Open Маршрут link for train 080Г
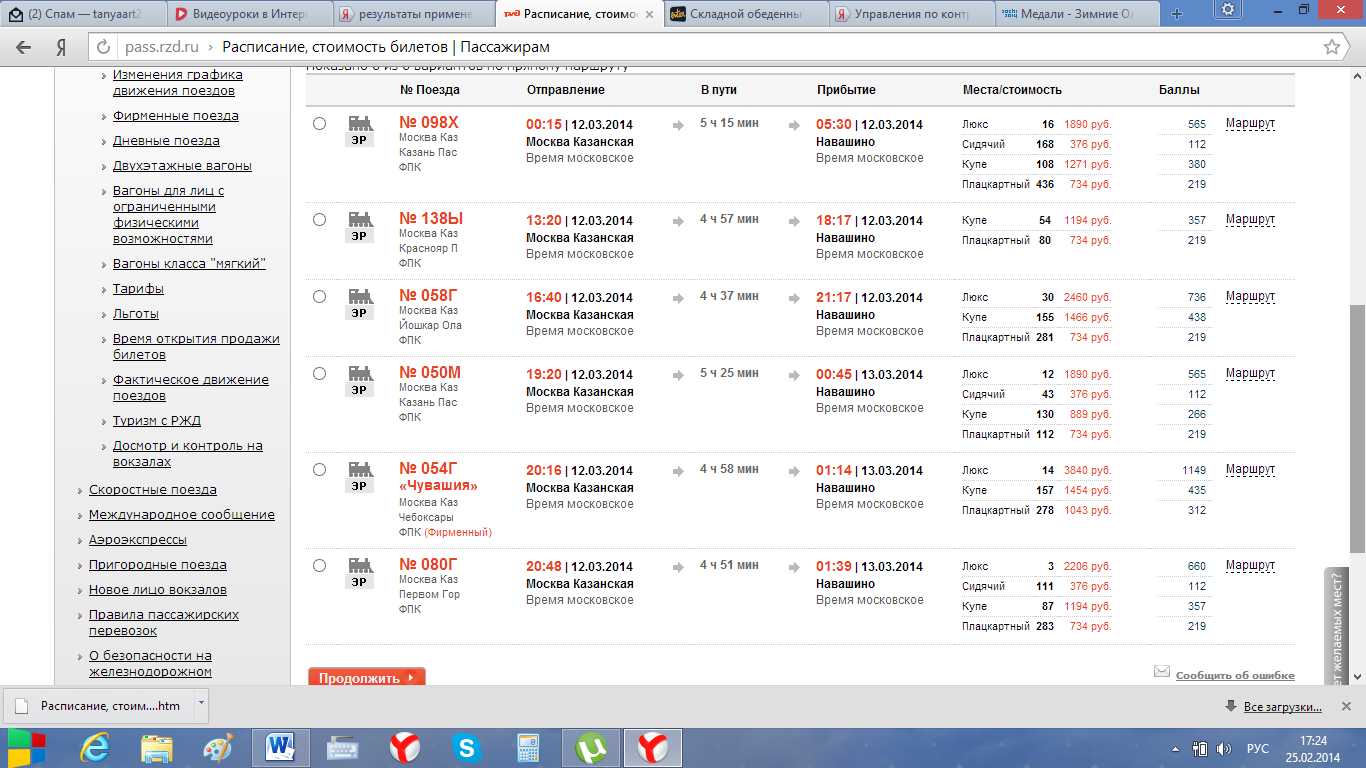 [x=1250, y=566]
